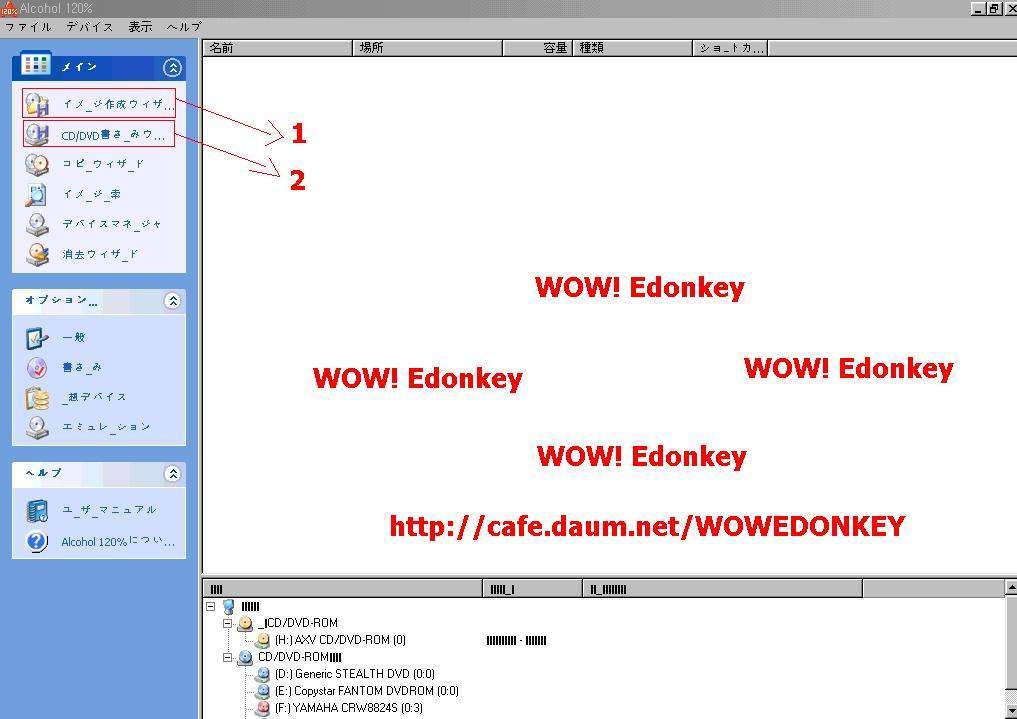The height and width of the screenshot is (719, 1017).
Task: Click the Alcohol 120% title bar icon
Action: tap(8, 8)
